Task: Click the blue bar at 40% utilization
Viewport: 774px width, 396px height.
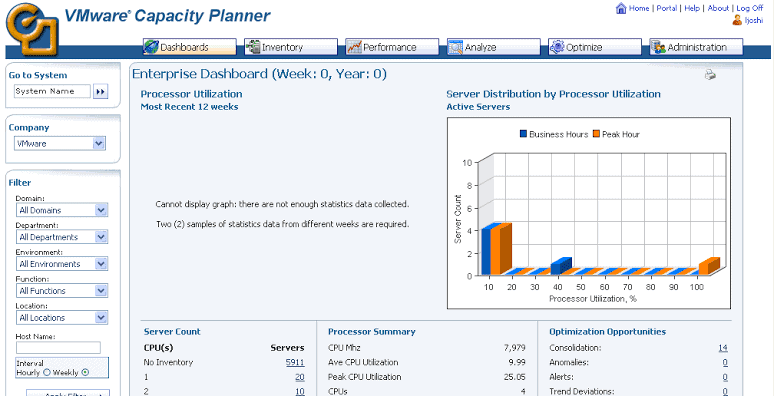Action: pos(560,266)
